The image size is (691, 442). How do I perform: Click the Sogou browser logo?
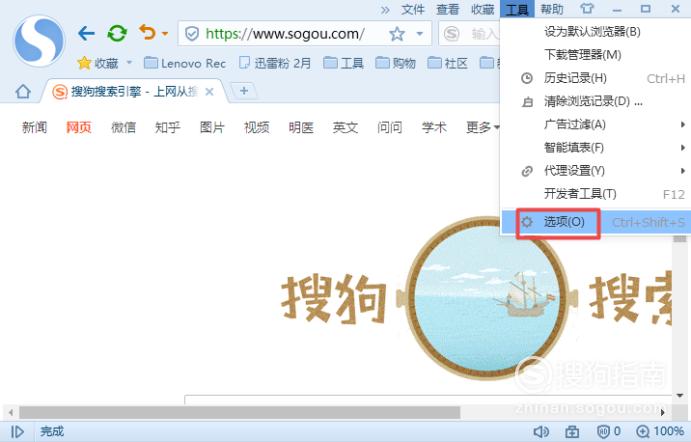pyautogui.click(x=40, y=41)
